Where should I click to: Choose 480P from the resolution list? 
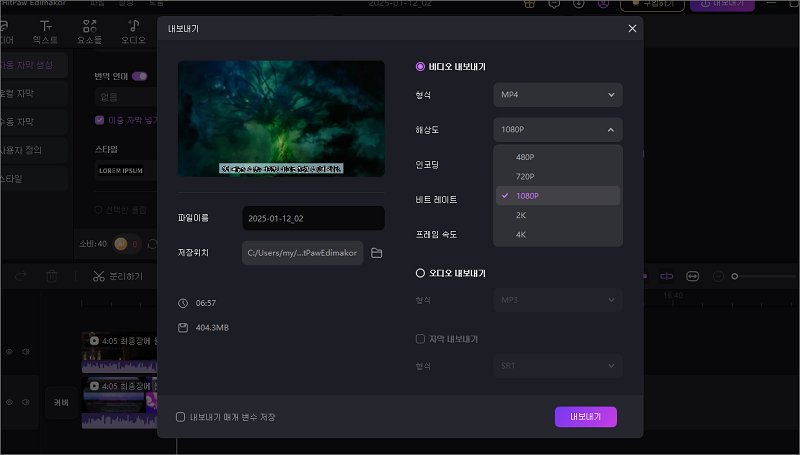558,157
